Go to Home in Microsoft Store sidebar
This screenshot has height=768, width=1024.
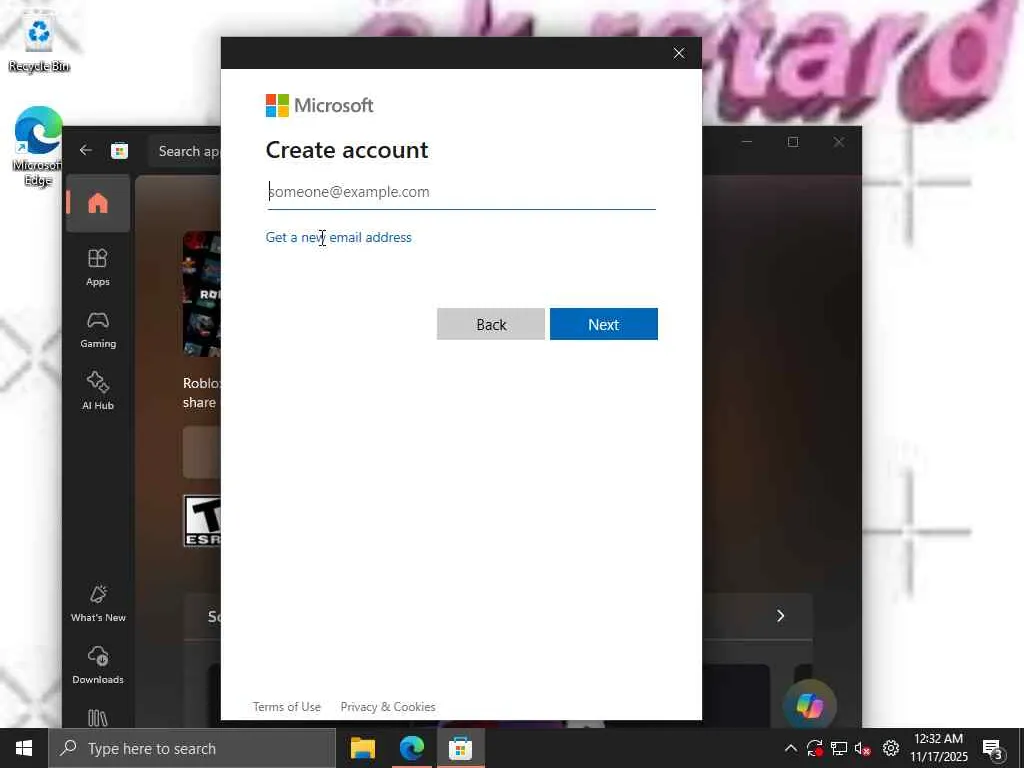coord(98,203)
